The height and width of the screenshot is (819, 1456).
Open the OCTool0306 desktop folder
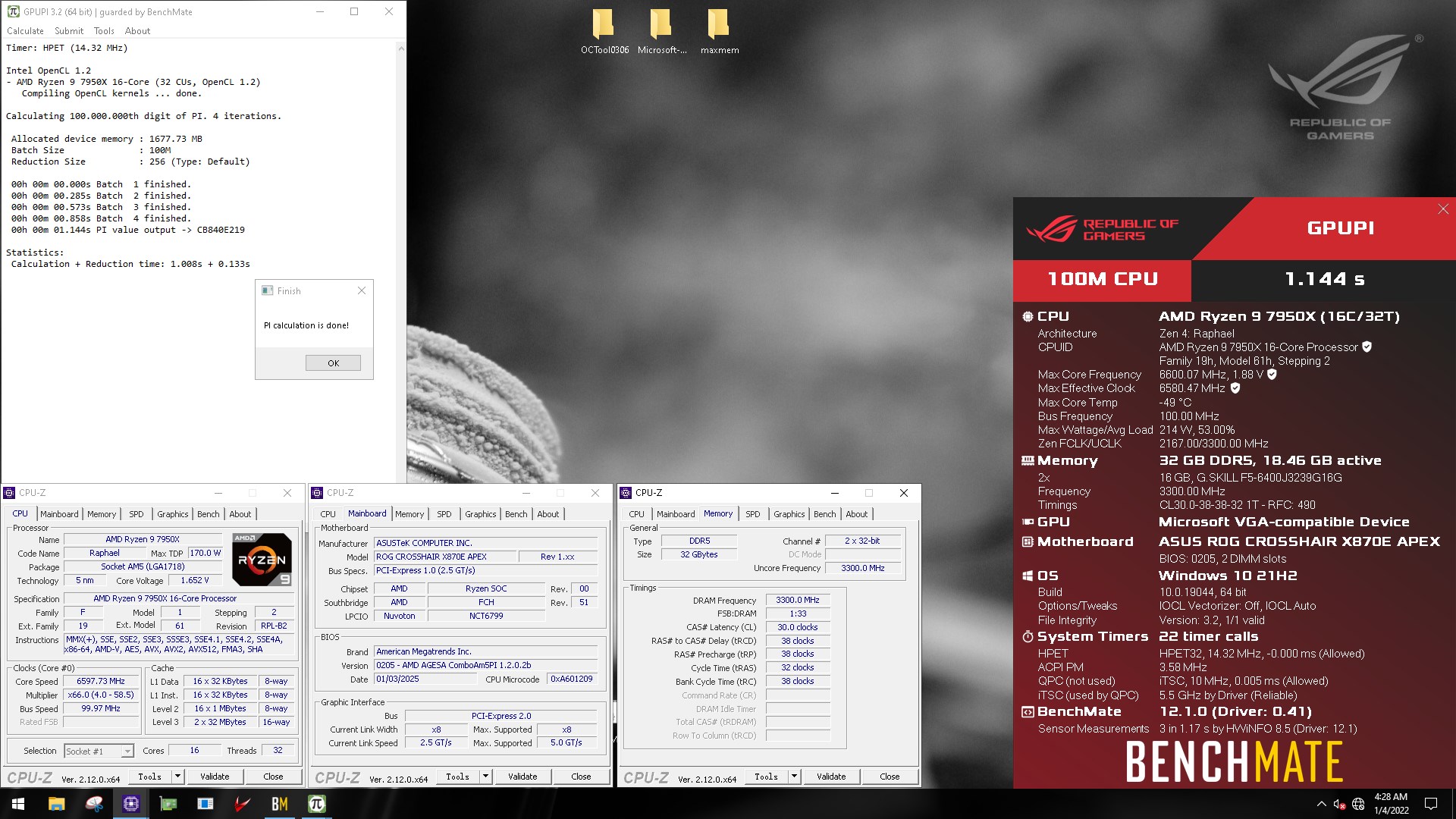[604, 30]
